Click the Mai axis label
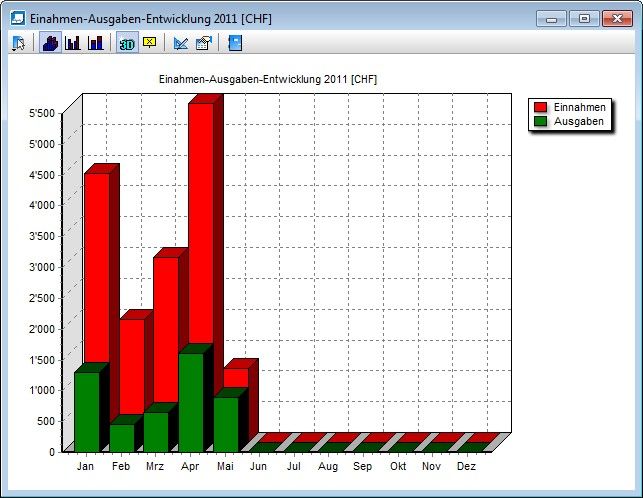The width and height of the screenshot is (643, 498). (x=225, y=466)
